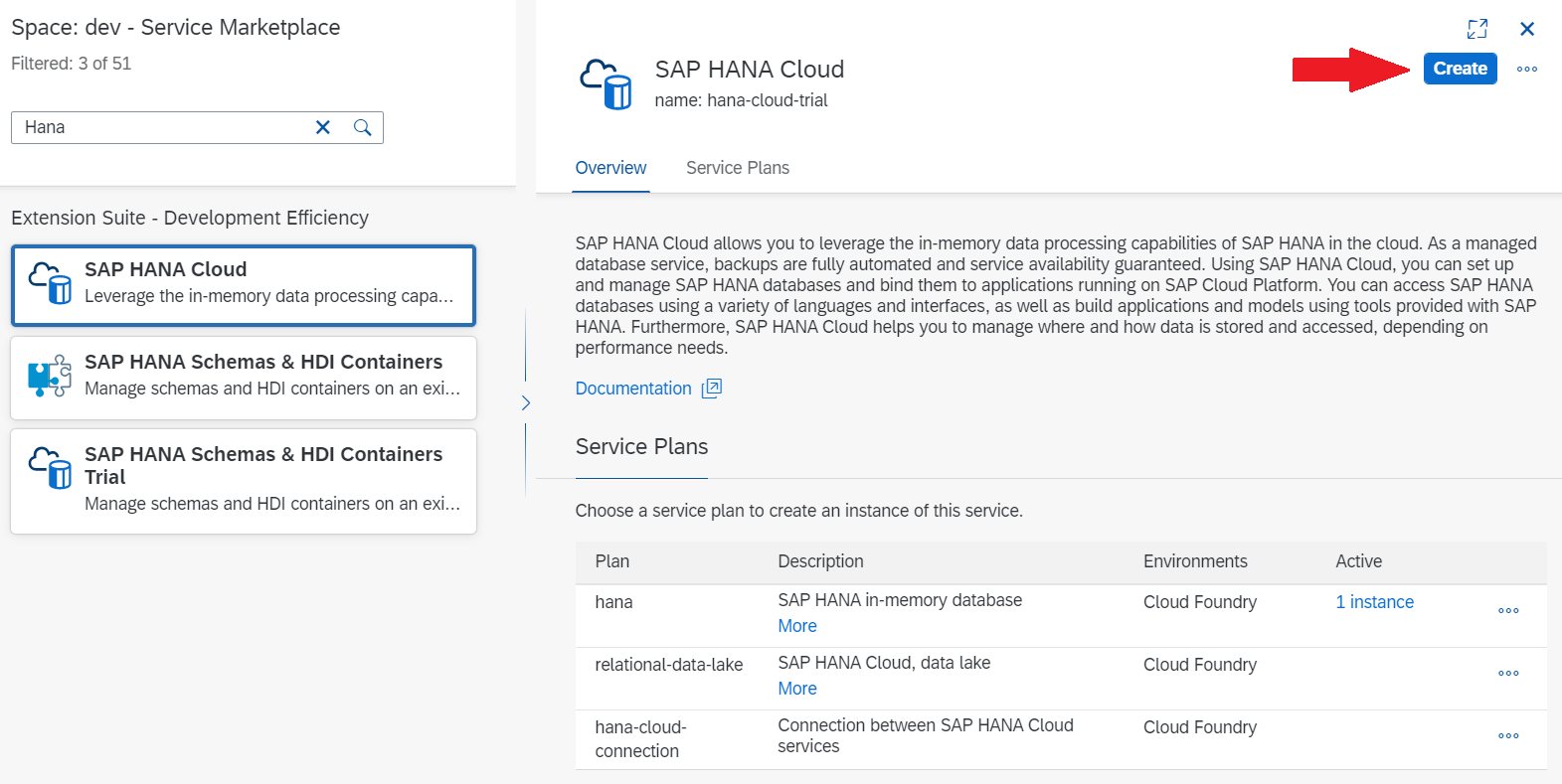Viewport: 1562px width, 784px height.
Task: Open actions menu for relational-data-lake plan
Action: [1508, 674]
